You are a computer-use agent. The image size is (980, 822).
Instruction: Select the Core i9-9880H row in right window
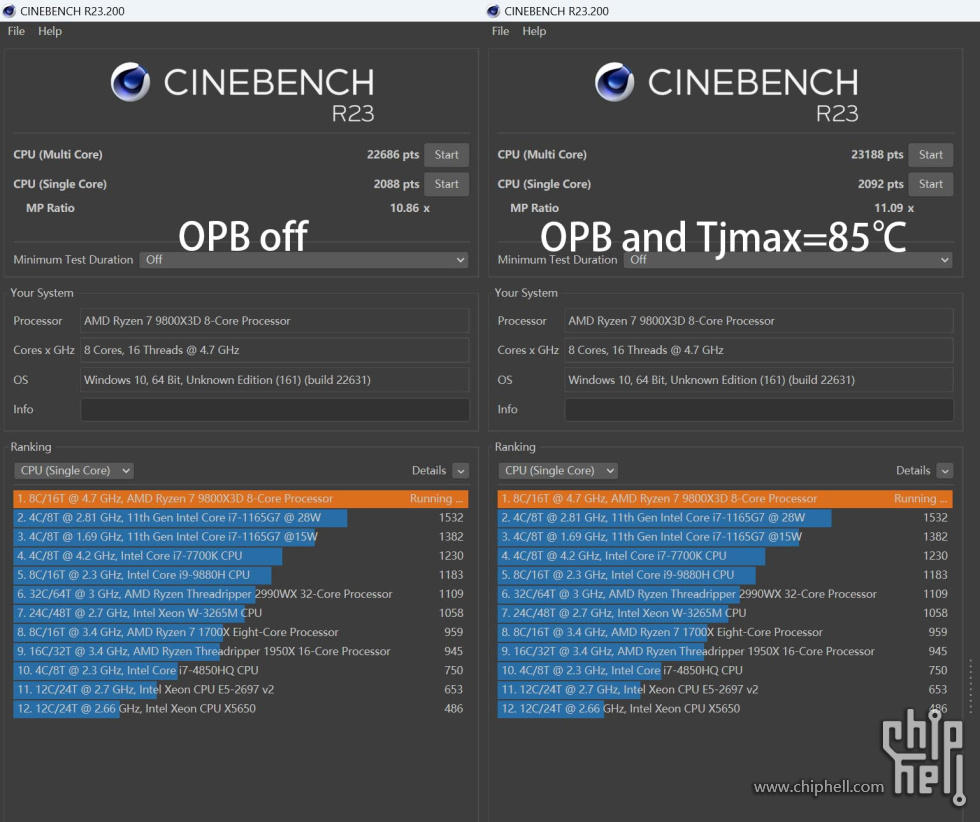[725, 574]
